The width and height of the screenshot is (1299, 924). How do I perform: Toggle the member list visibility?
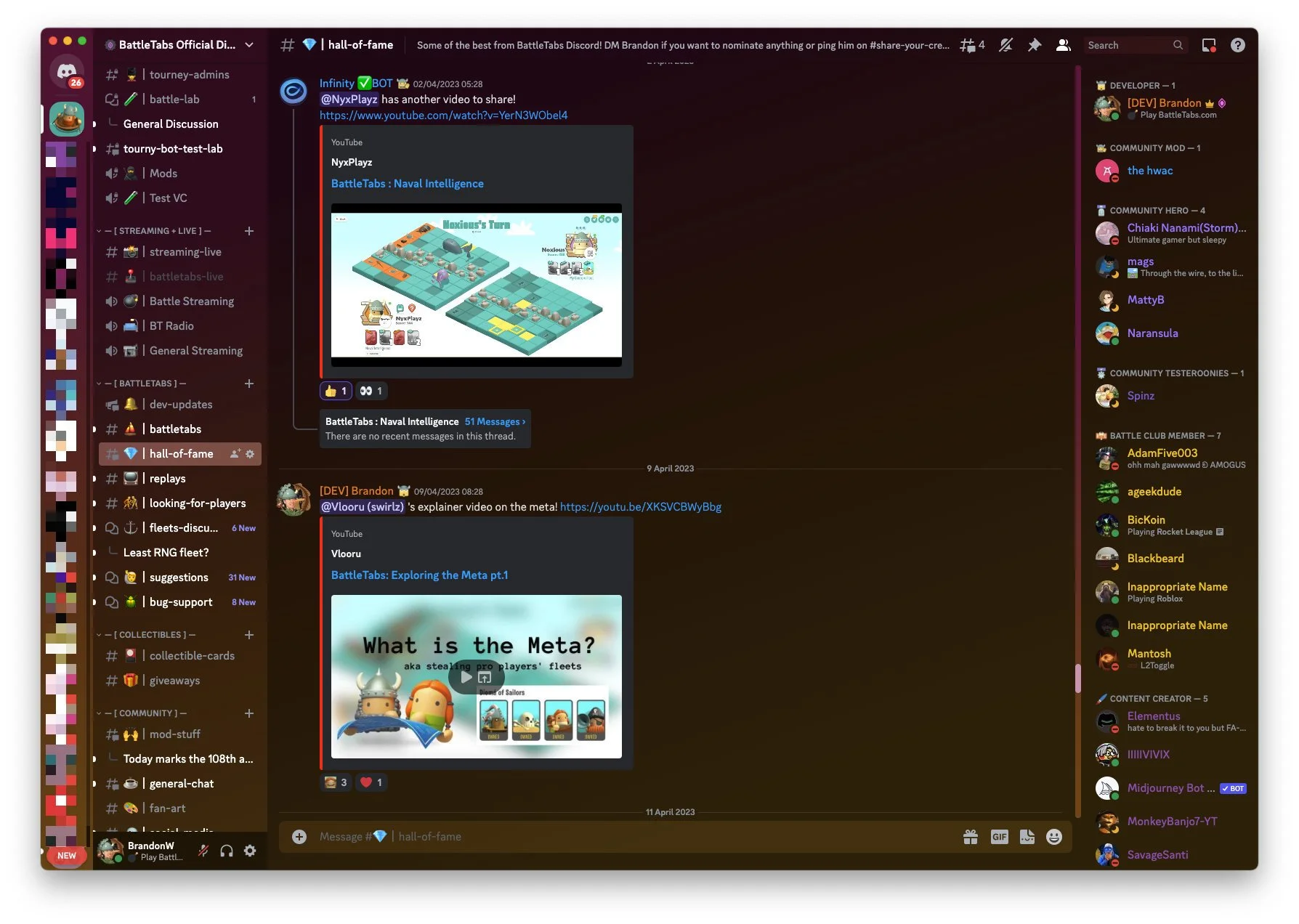pos(1063,45)
